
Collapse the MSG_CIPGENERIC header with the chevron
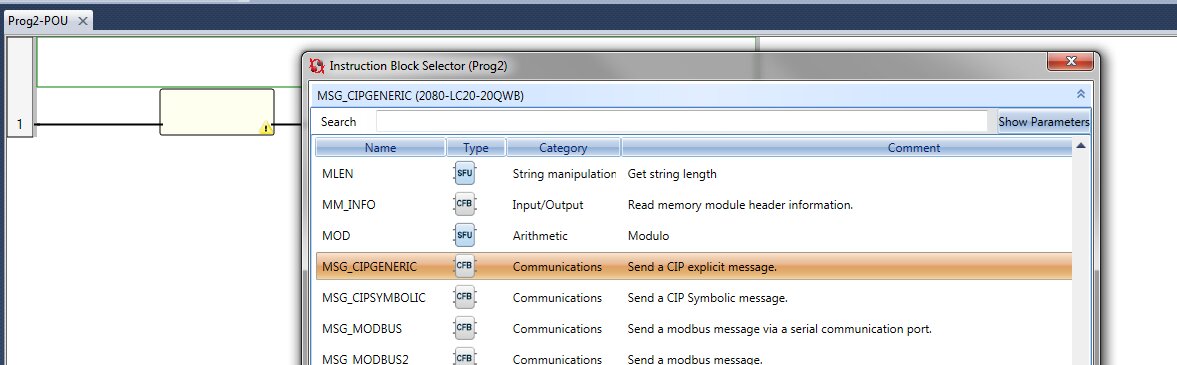[x=1081, y=95]
